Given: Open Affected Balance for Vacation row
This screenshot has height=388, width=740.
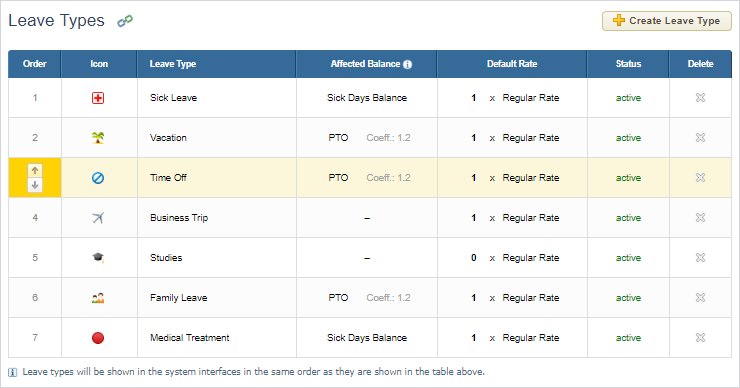Looking at the screenshot, I should [x=338, y=138].
